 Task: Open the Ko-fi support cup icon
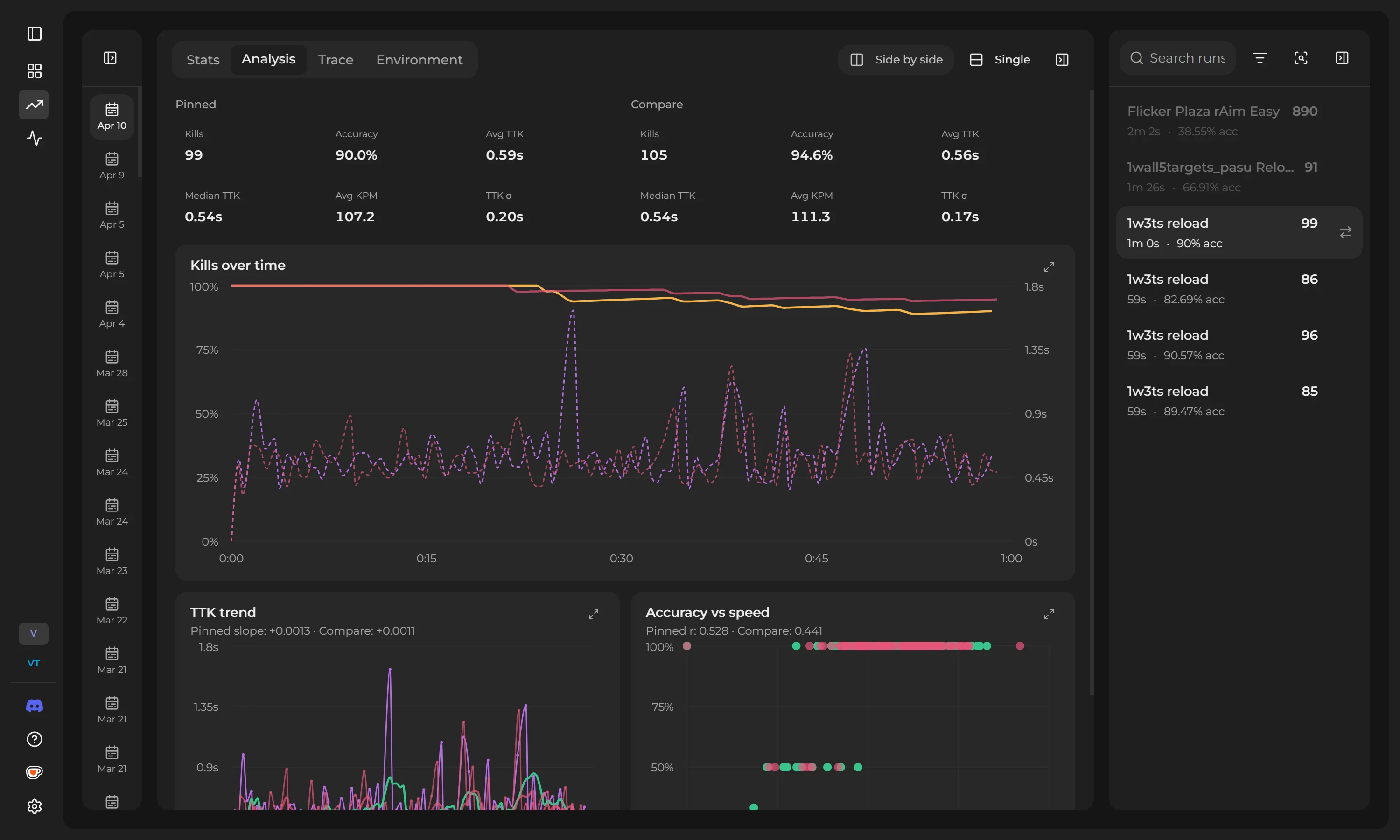[x=34, y=773]
